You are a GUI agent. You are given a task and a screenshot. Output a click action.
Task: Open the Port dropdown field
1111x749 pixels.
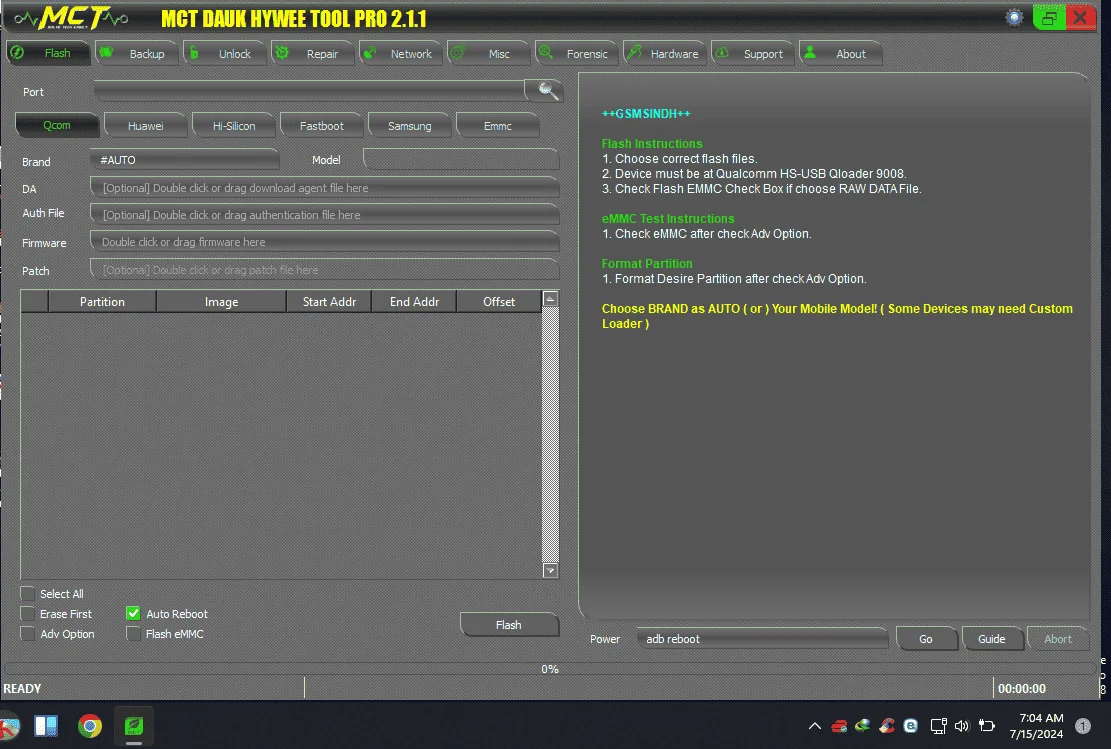pos(309,90)
